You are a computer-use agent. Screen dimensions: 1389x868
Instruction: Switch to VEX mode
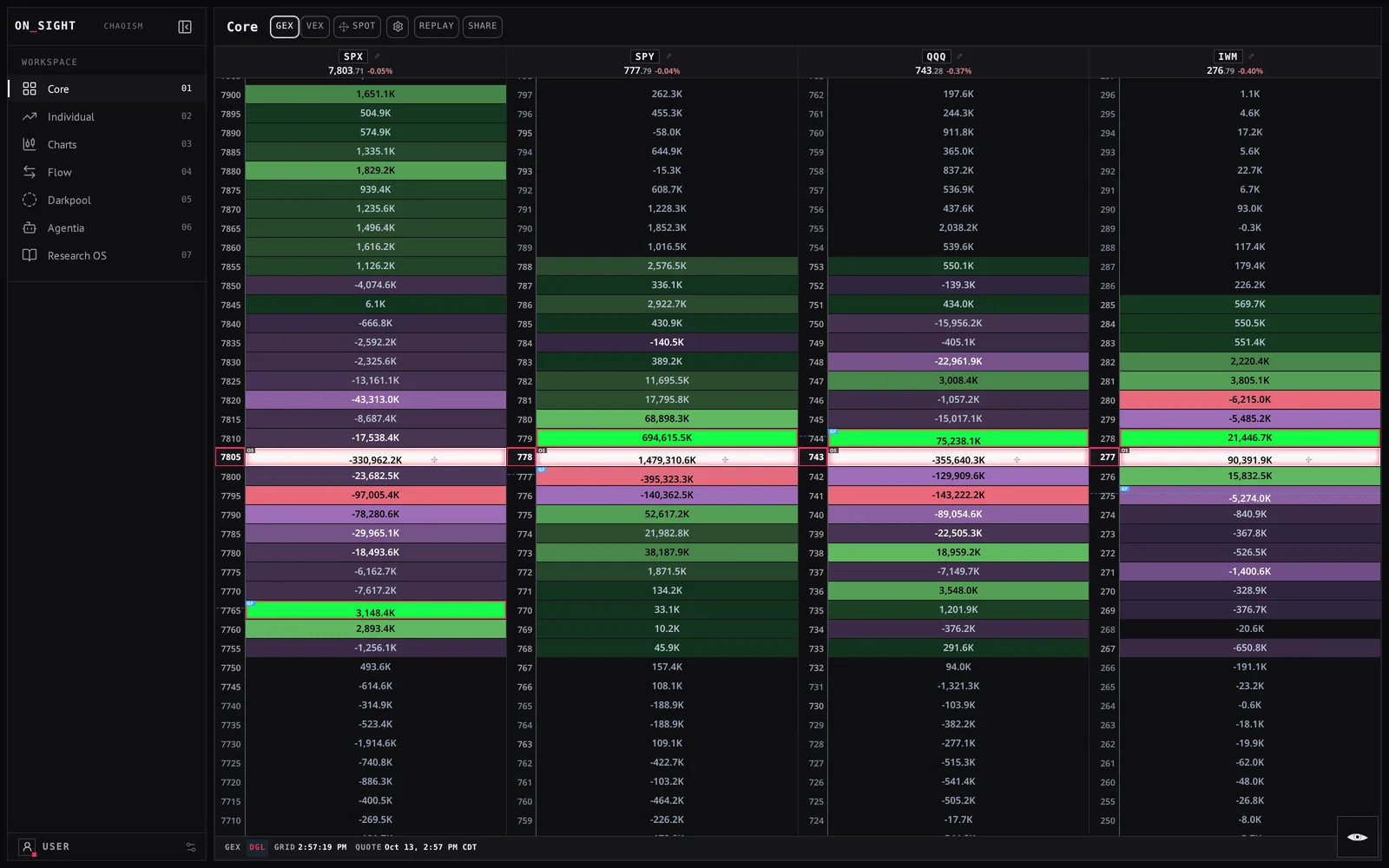(x=315, y=26)
